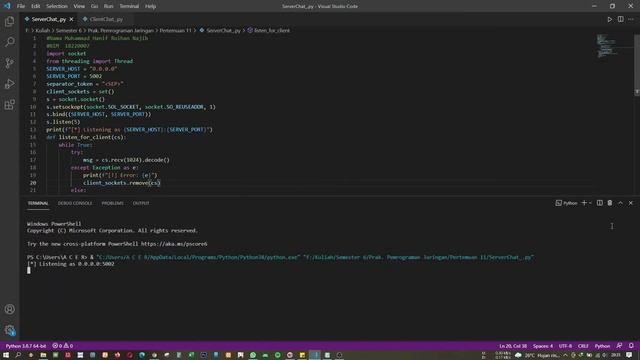Select Python 3.8.7 64-bit interpreter
The image size is (640, 360).
click(x=26, y=346)
